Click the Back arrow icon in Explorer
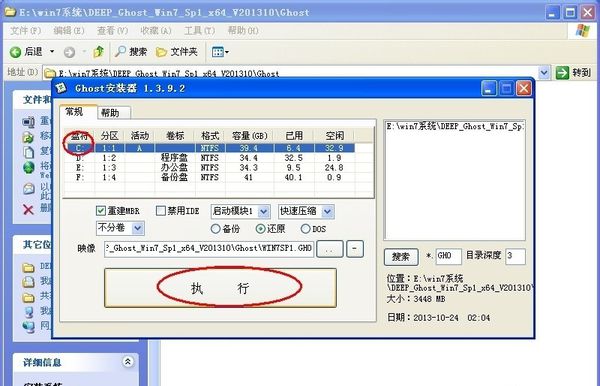600x386 pixels. pos(15,52)
